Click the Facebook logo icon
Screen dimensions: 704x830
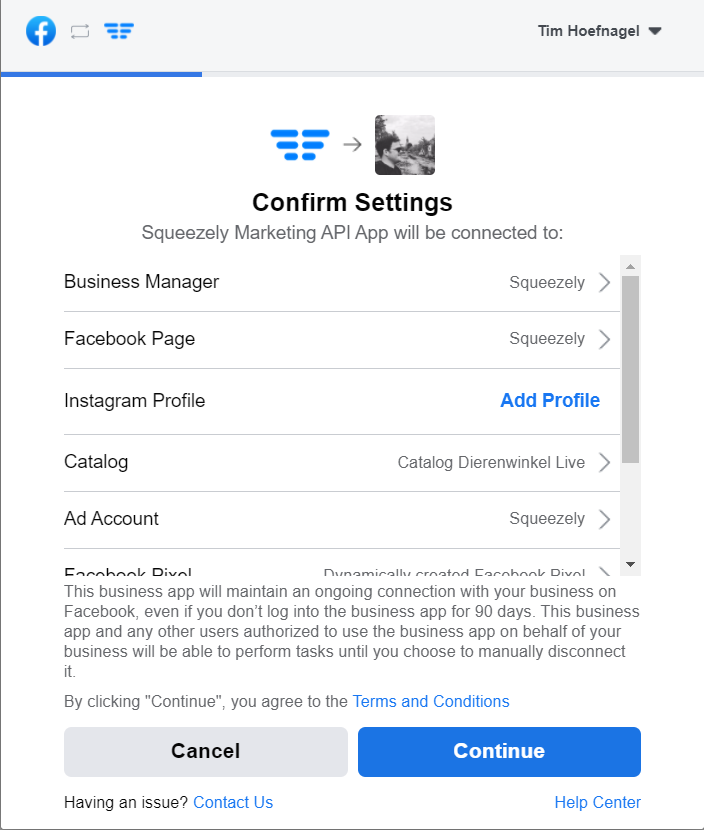[x=41, y=31]
